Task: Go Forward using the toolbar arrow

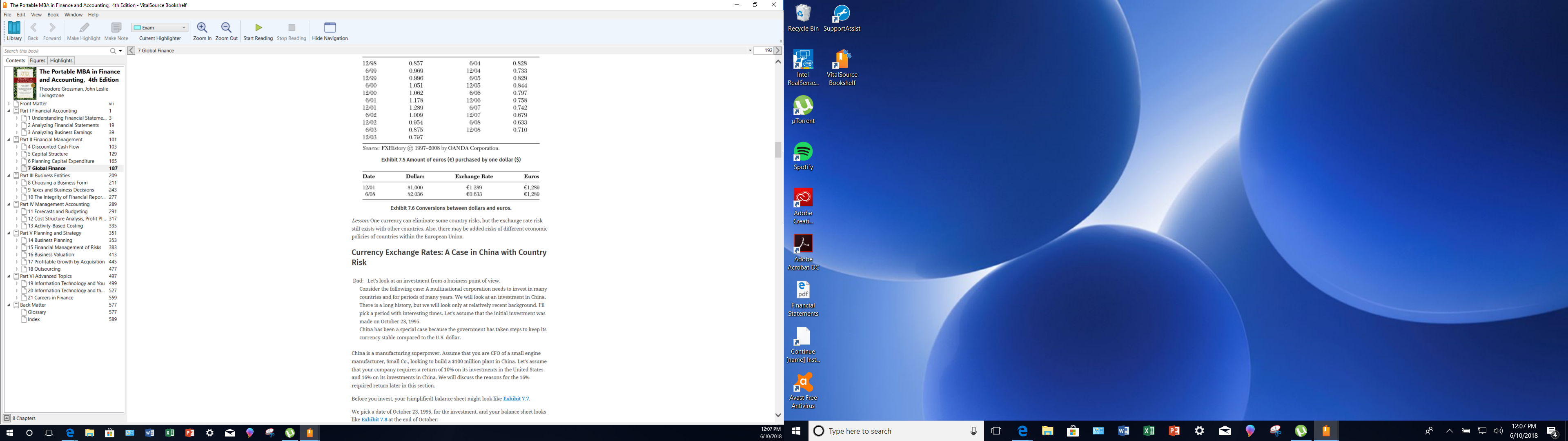Action: coord(52,31)
